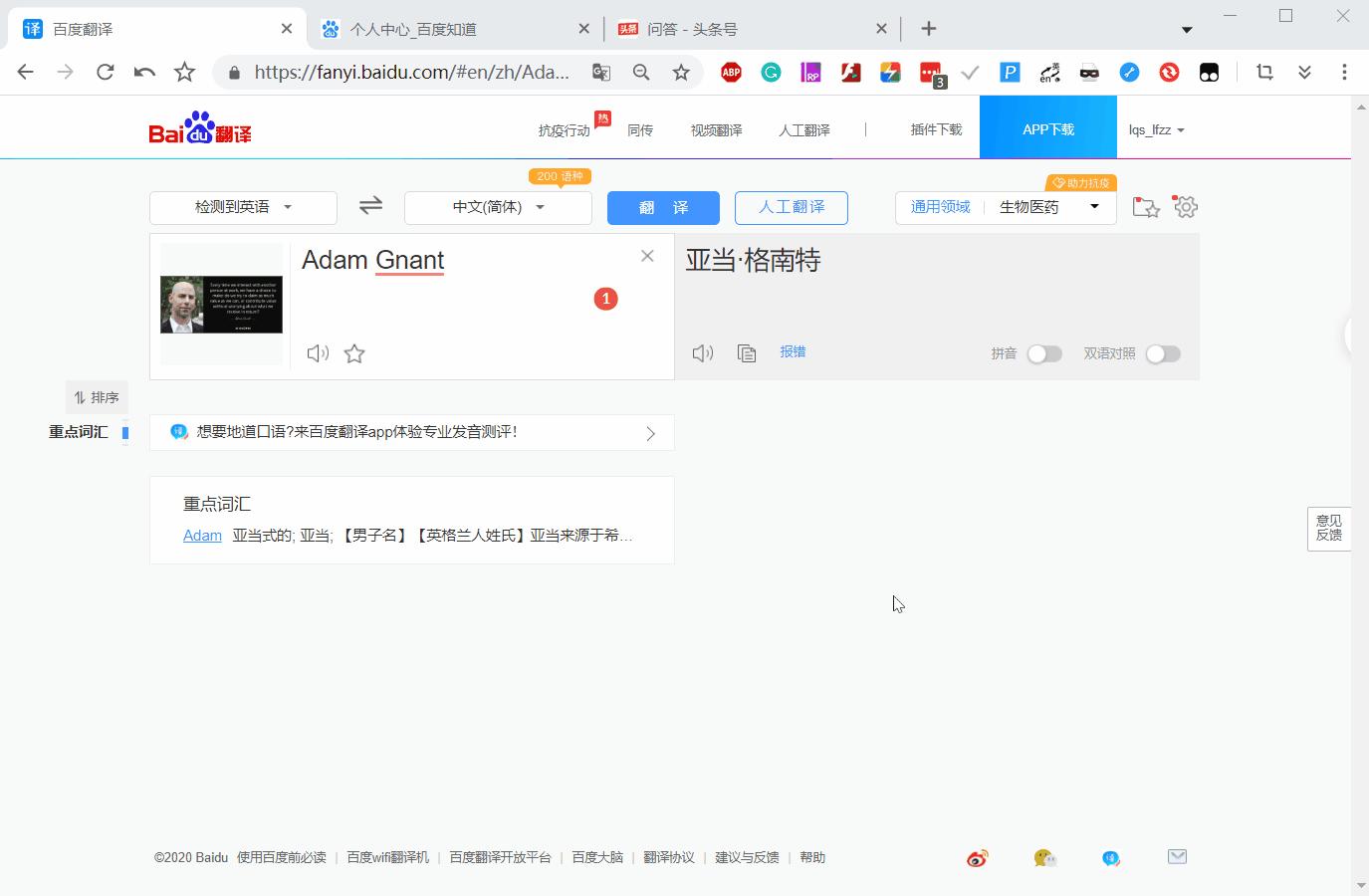Star the source text as favorite
This screenshot has width=1369, height=896.
pyautogui.click(x=353, y=353)
